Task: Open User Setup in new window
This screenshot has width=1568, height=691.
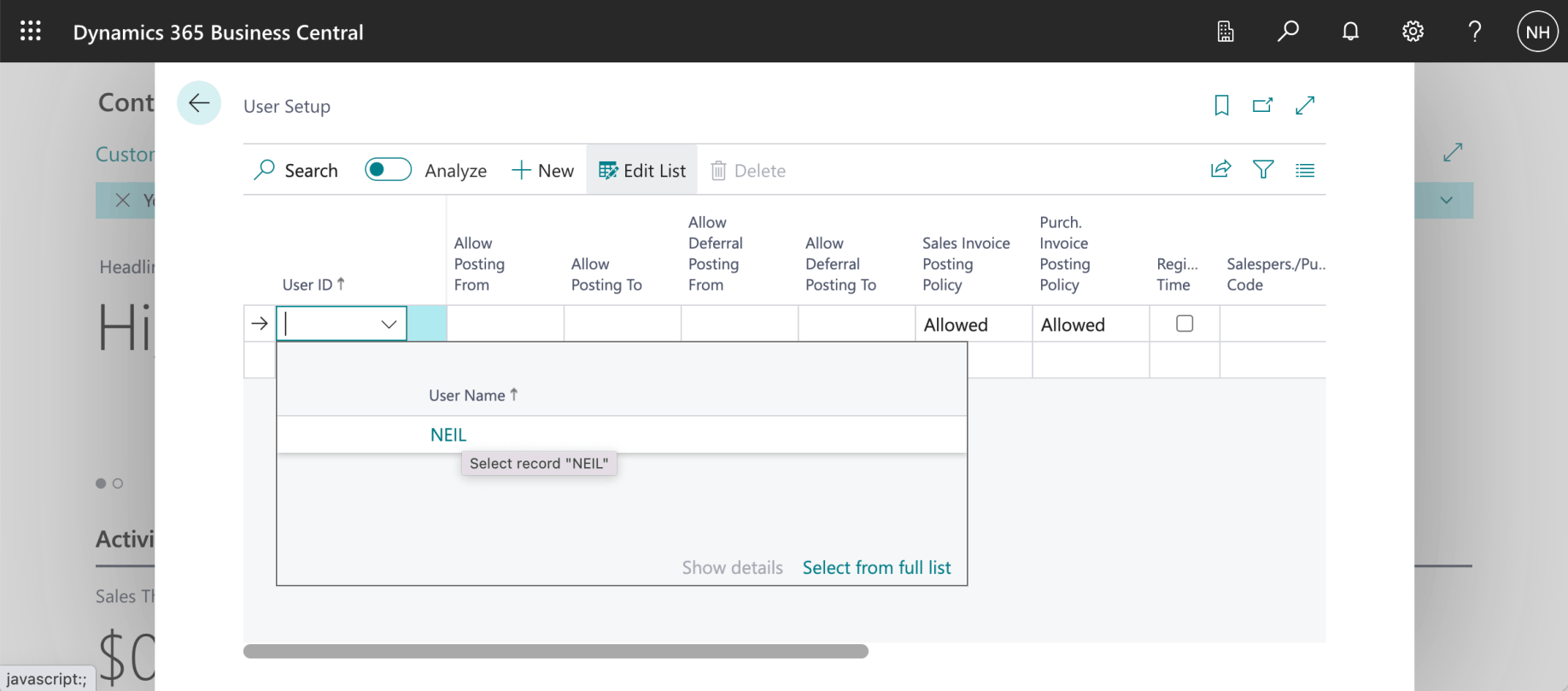Action: 1262,105
